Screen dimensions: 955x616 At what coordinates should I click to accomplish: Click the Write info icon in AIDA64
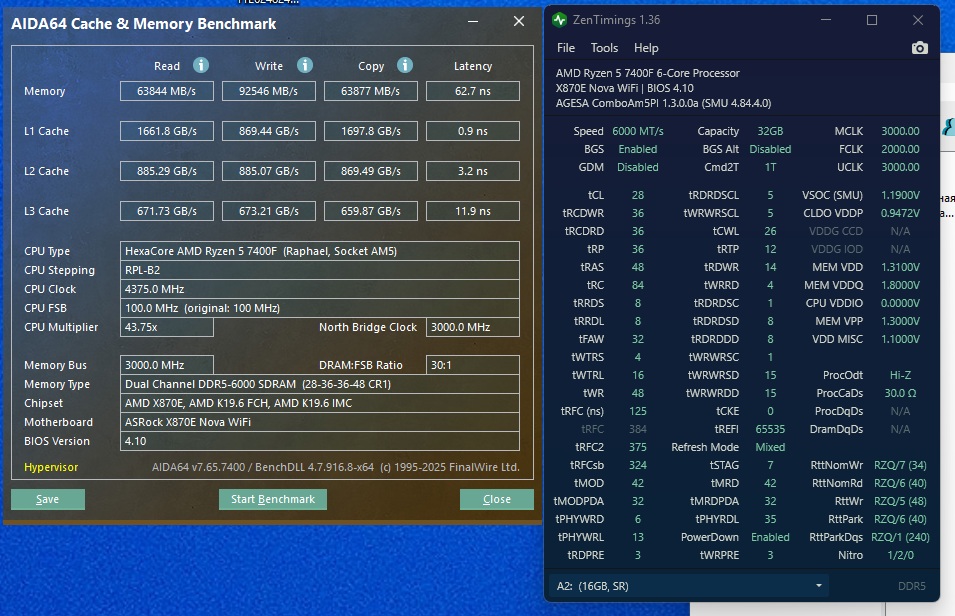(305, 65)
